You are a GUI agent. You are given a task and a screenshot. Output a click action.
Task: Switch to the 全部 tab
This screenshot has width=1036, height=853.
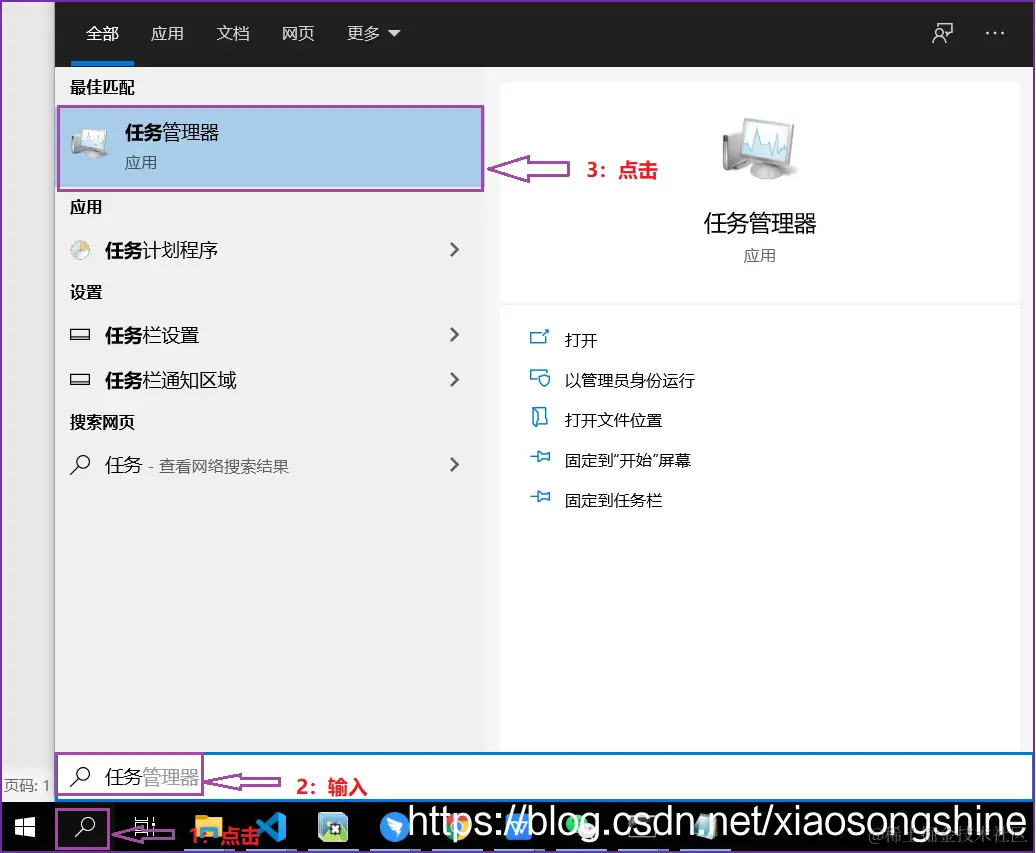(x=102, y=34)
